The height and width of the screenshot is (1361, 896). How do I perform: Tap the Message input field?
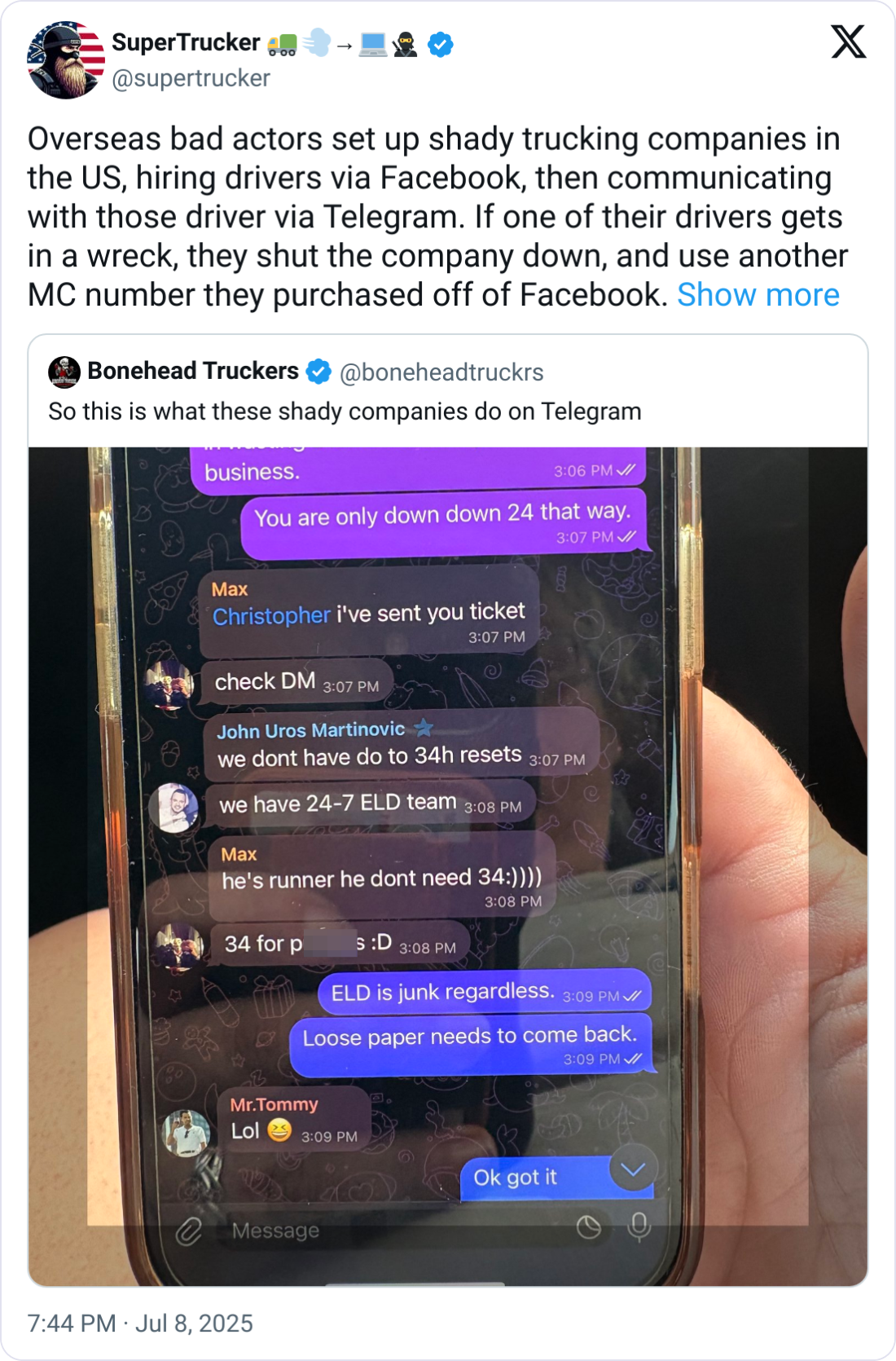click(x=391, y=1231)
